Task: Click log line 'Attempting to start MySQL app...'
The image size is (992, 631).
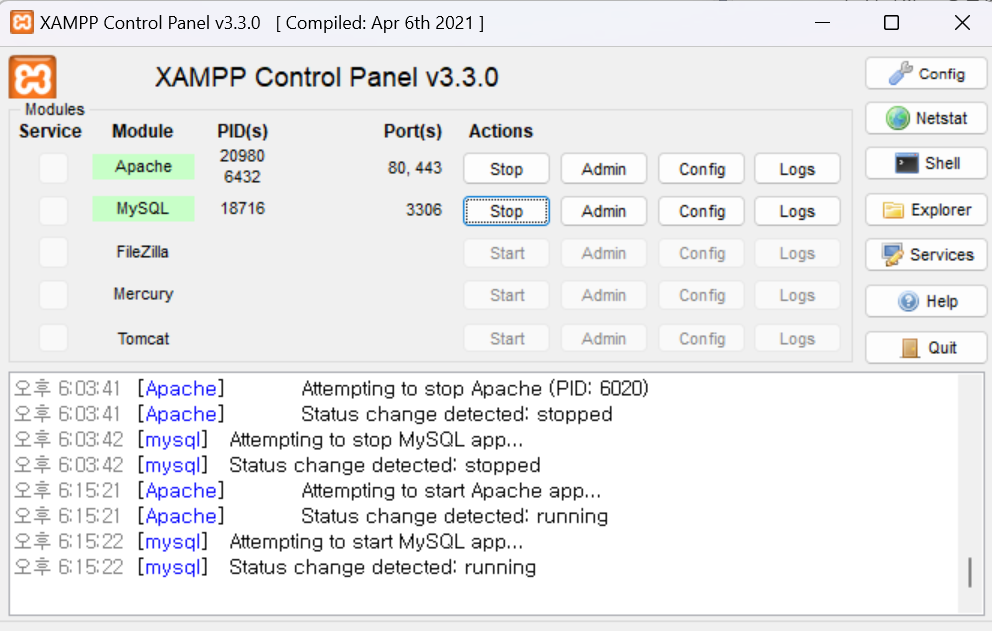Action: (x=376, y=542)
